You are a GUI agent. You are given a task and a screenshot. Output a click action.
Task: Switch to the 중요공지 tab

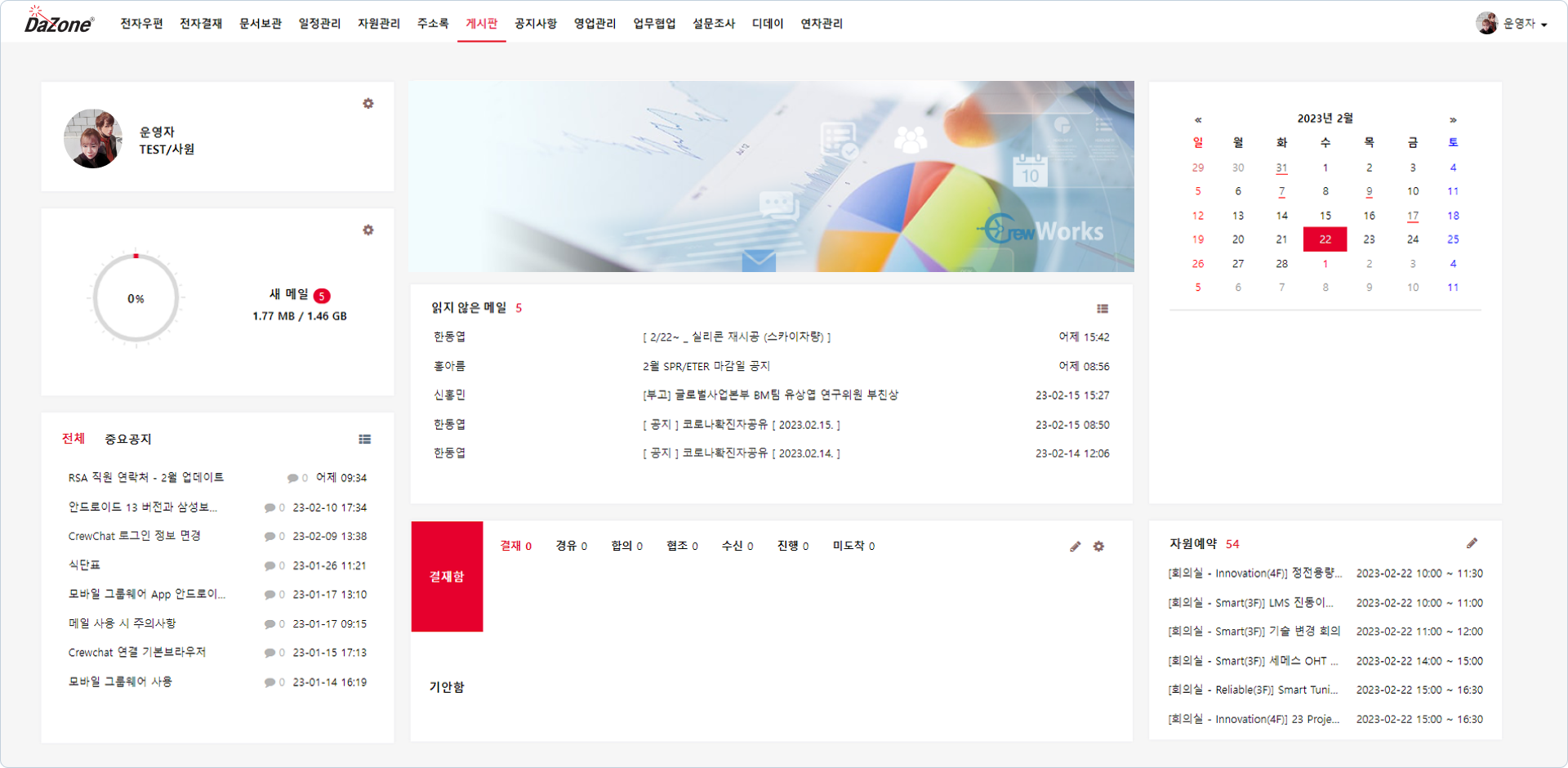point(128,440)
